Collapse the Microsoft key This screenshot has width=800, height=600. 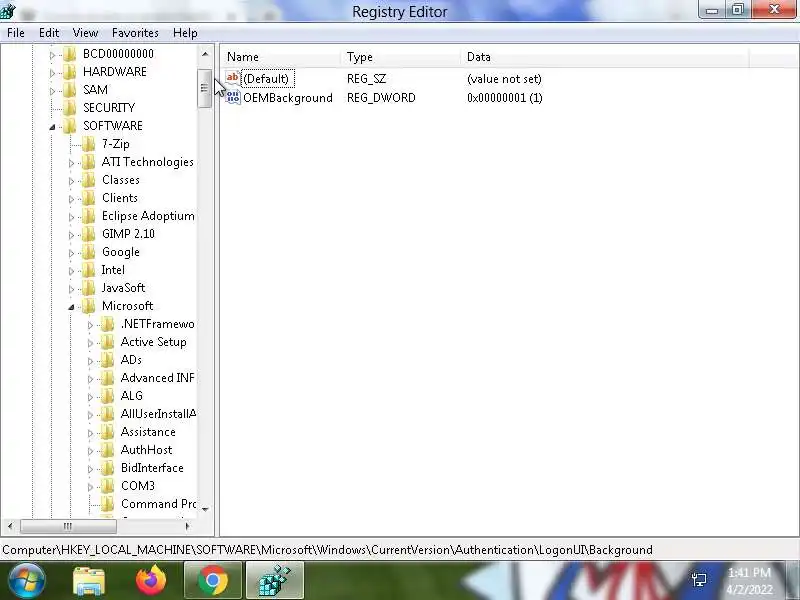click(71, 307)
